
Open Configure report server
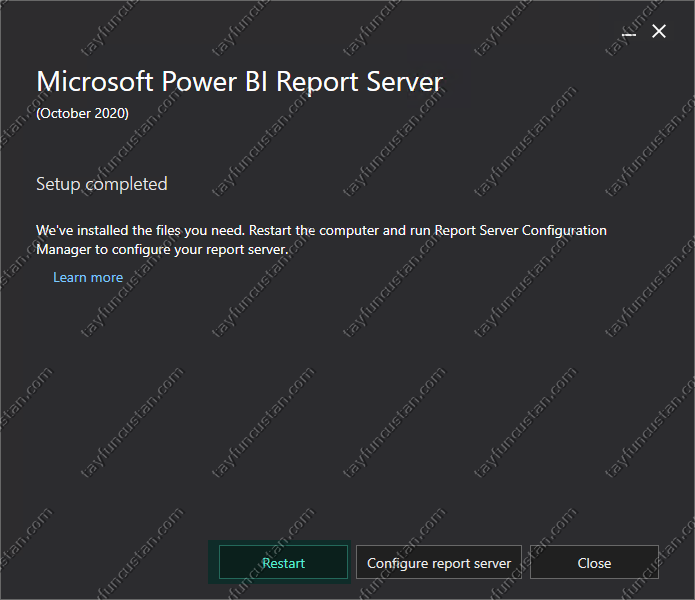click(x=439, y=562)
